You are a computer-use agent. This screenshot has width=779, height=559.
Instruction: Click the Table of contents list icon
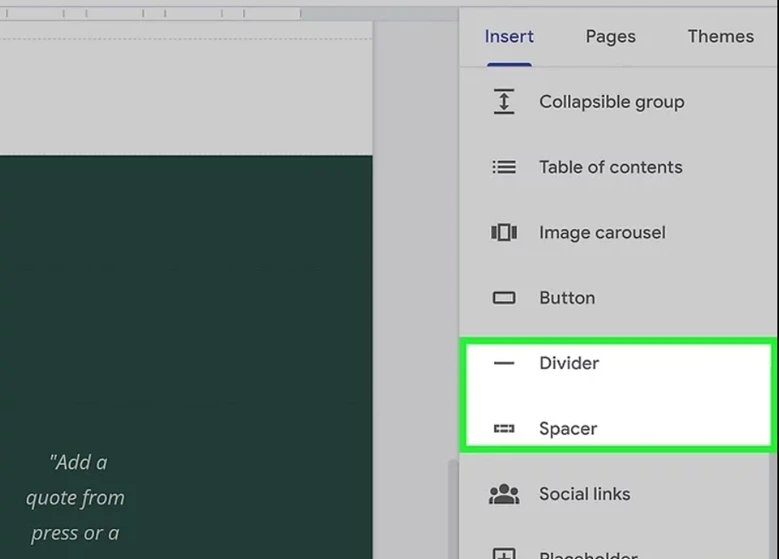pos(504,168)
